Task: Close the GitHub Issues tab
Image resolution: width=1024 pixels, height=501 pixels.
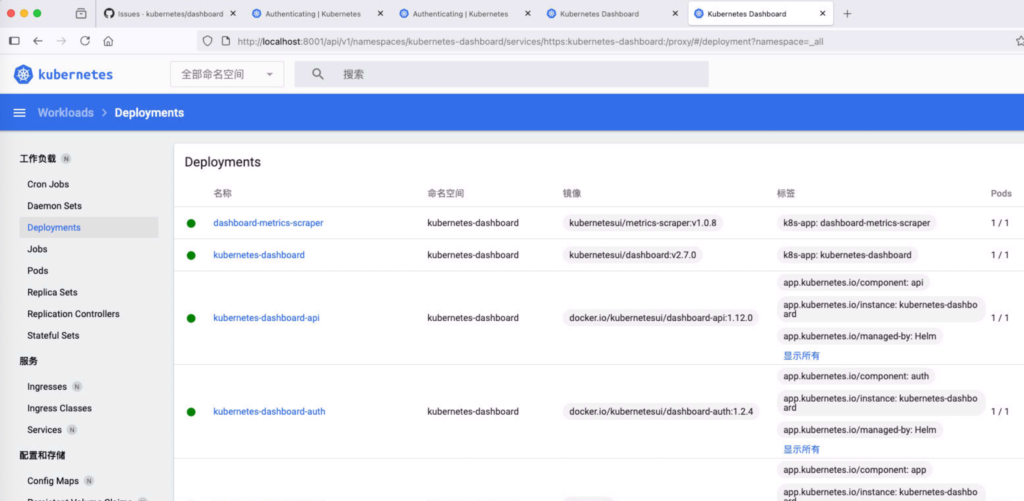Action: pyautogui.click(x=232, y=13)
